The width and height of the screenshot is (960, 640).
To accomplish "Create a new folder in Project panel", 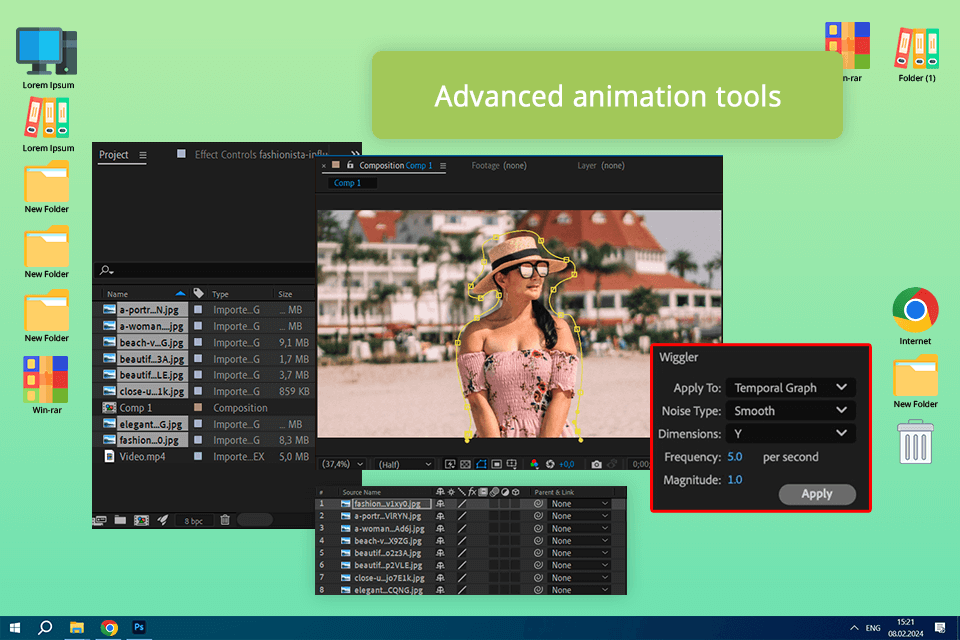I will click(x=120, y=520).
